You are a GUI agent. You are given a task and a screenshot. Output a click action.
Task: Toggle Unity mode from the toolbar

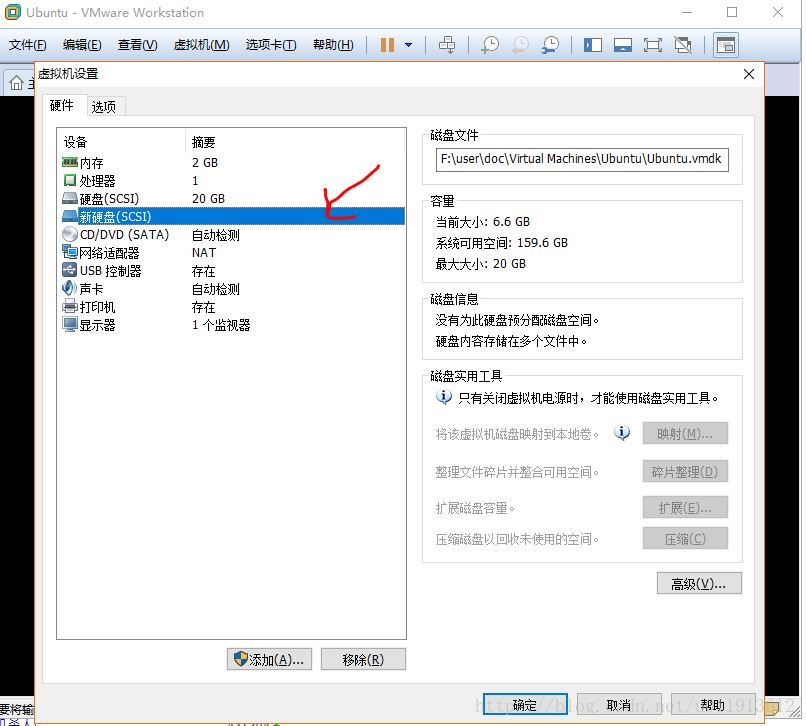tap(682, 45)
